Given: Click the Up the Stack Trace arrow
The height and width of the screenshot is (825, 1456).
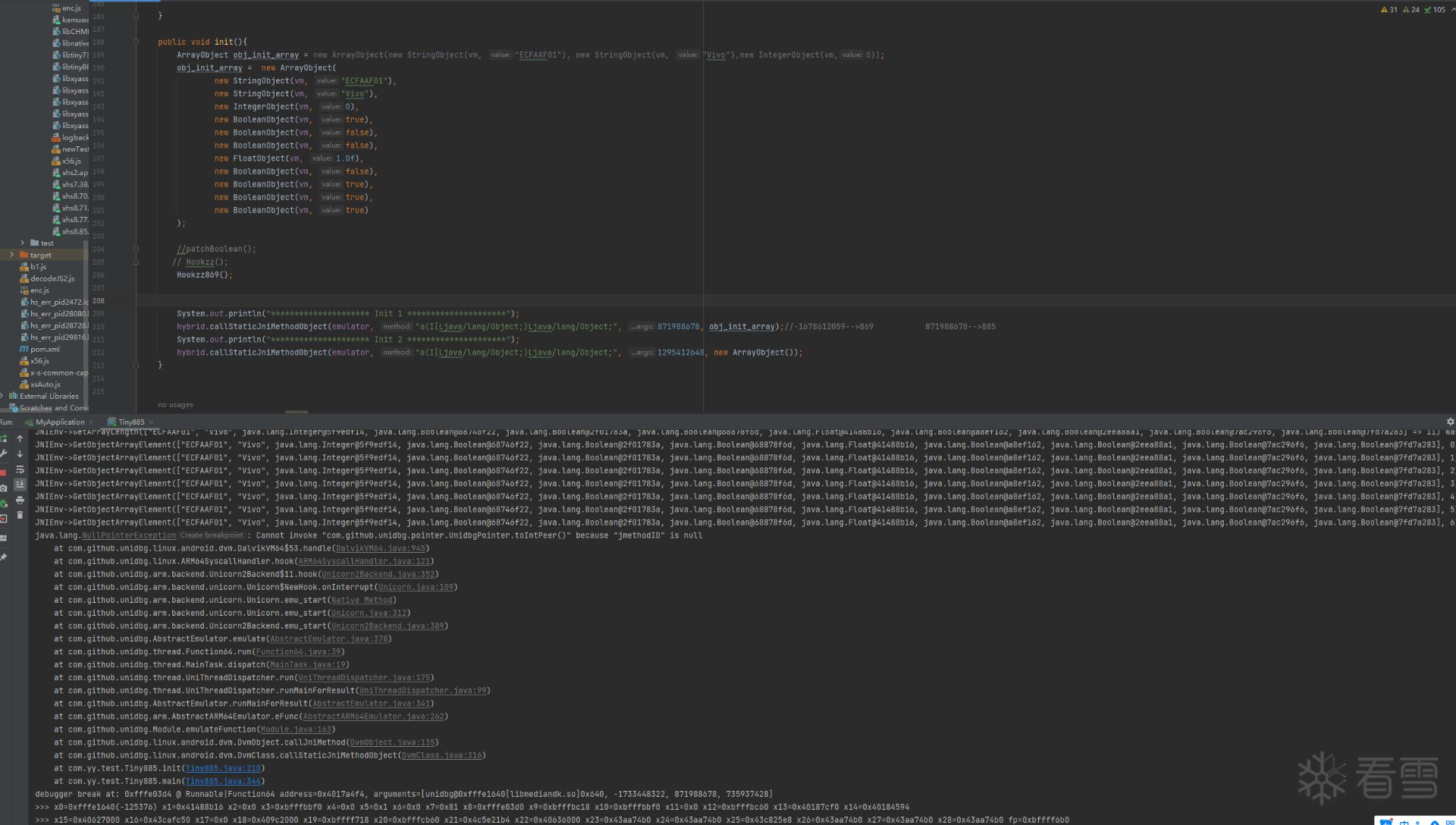Looking at the screenshot, I should coord(20,439).
